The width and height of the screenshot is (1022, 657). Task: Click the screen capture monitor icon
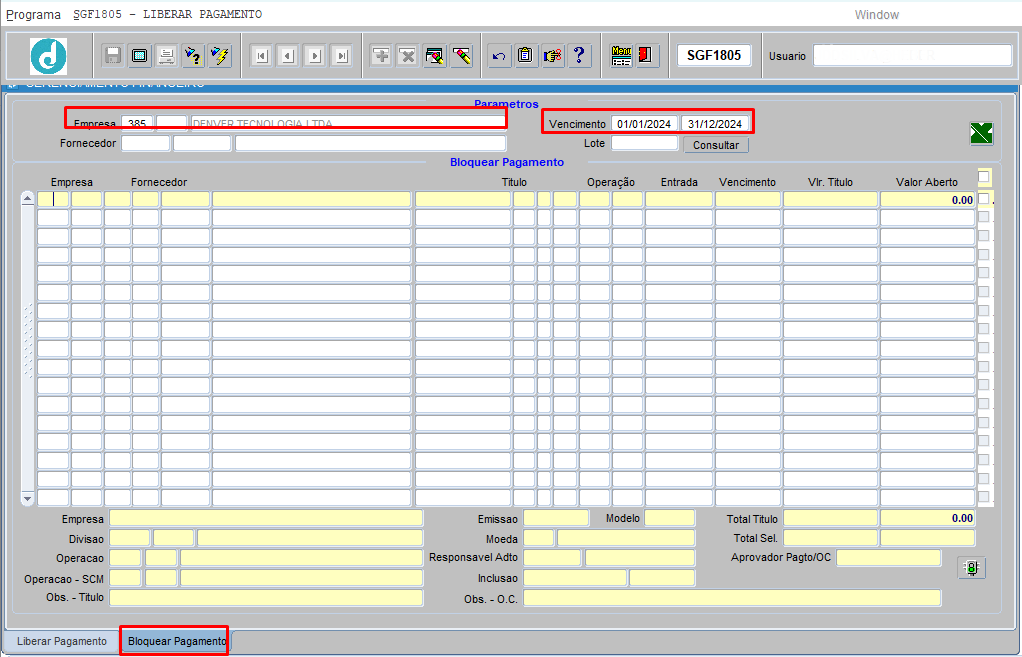pyautogui.click(x=139, y=56)
